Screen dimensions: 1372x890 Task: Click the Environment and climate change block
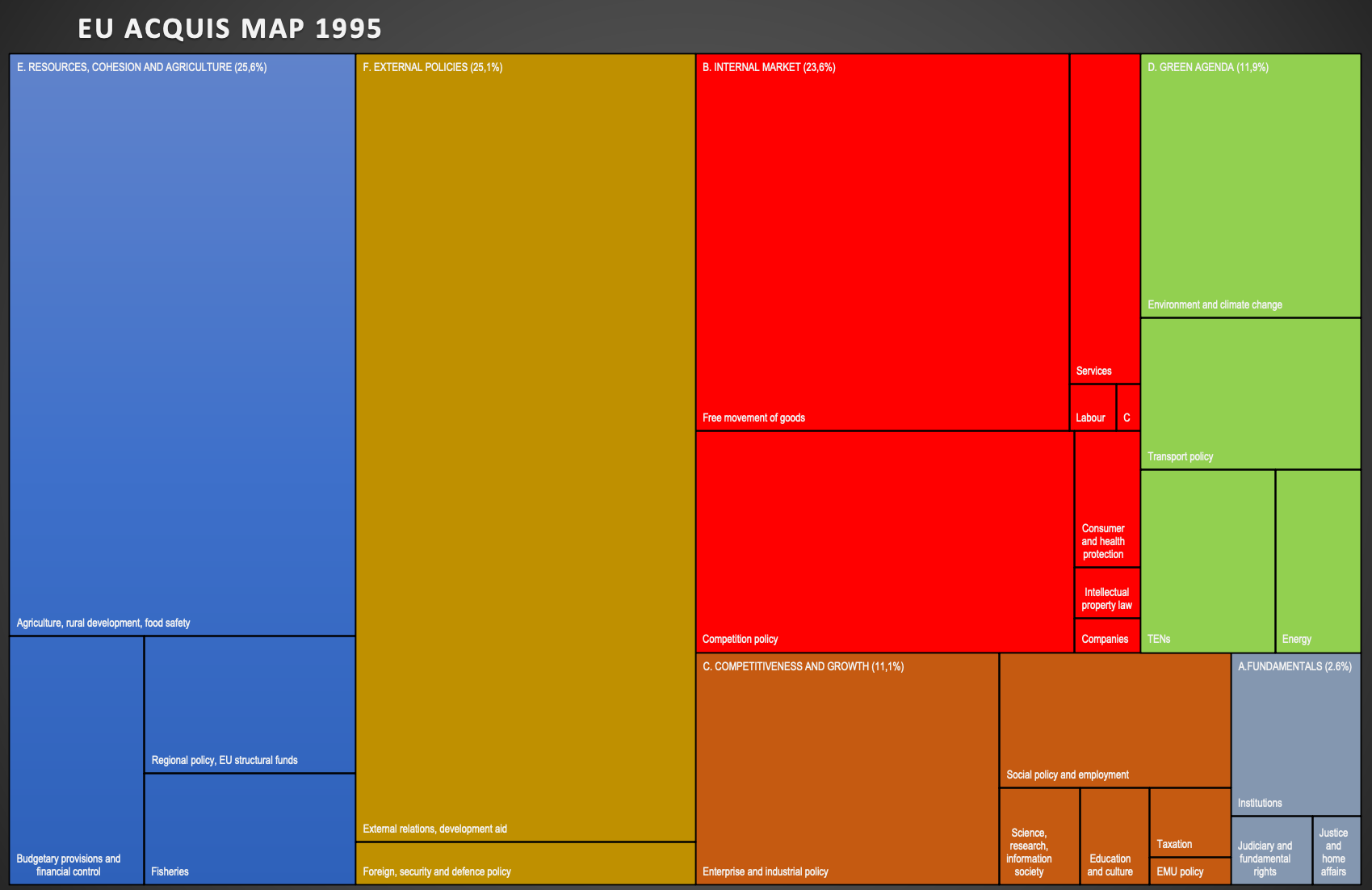point(1250,186)
